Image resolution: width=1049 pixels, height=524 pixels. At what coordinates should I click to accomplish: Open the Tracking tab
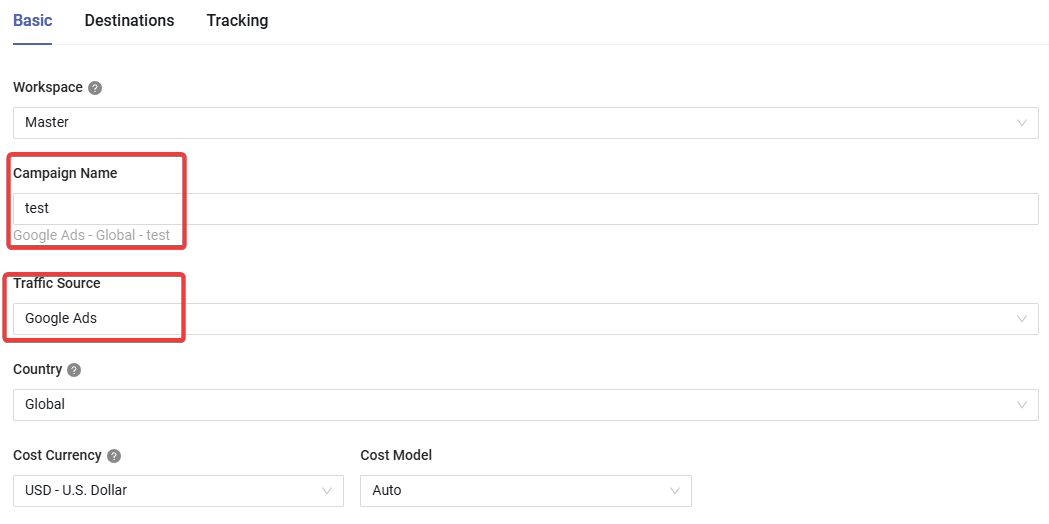(x=237, y=21)
